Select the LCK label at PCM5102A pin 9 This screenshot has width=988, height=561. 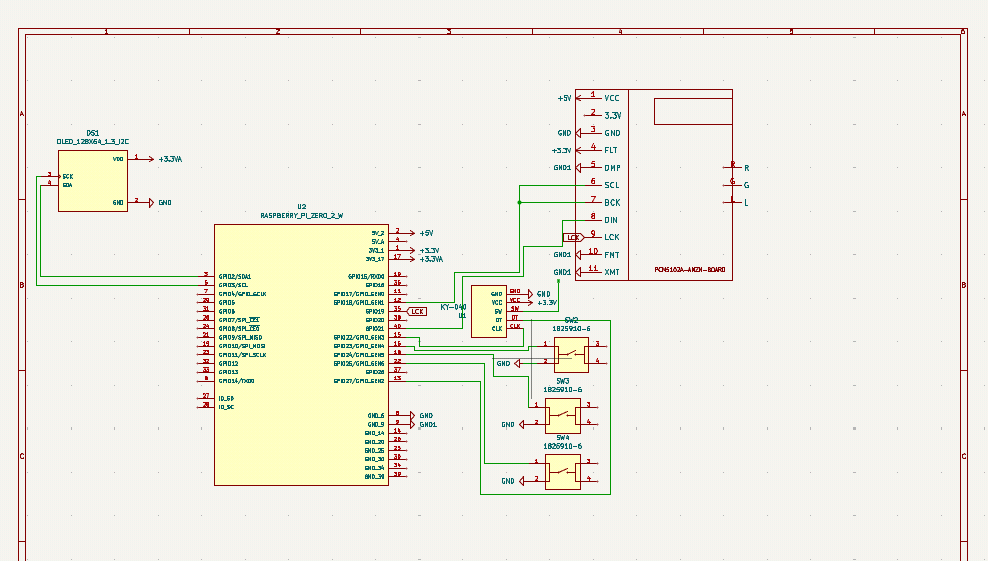click(571, 237)
